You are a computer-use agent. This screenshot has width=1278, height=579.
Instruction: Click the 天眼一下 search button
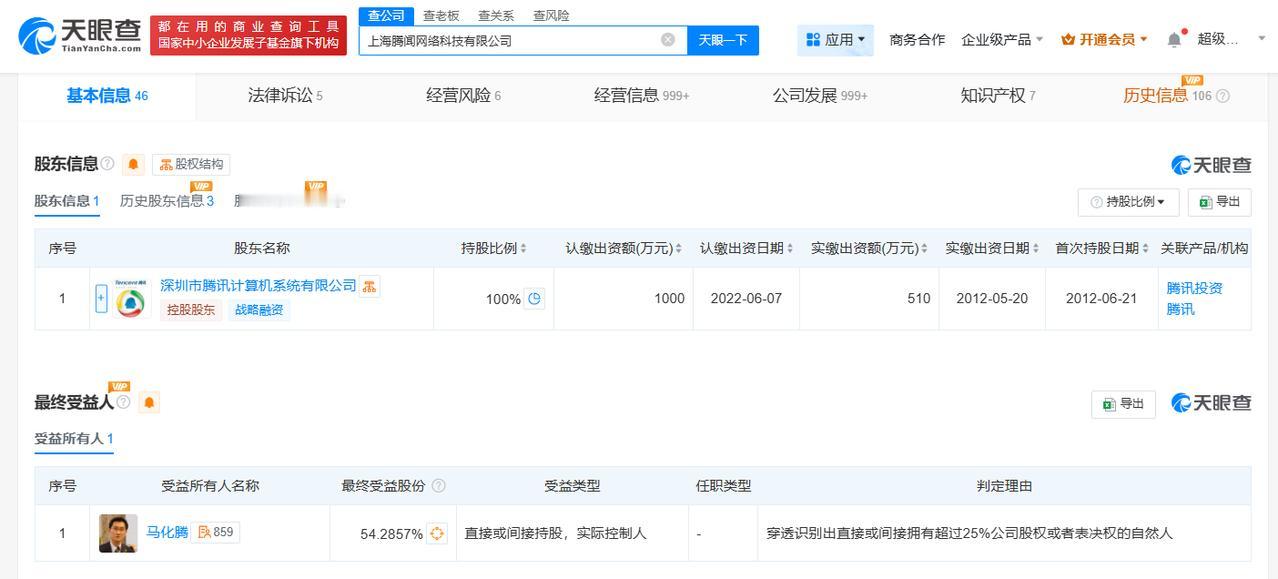(723, 40)
